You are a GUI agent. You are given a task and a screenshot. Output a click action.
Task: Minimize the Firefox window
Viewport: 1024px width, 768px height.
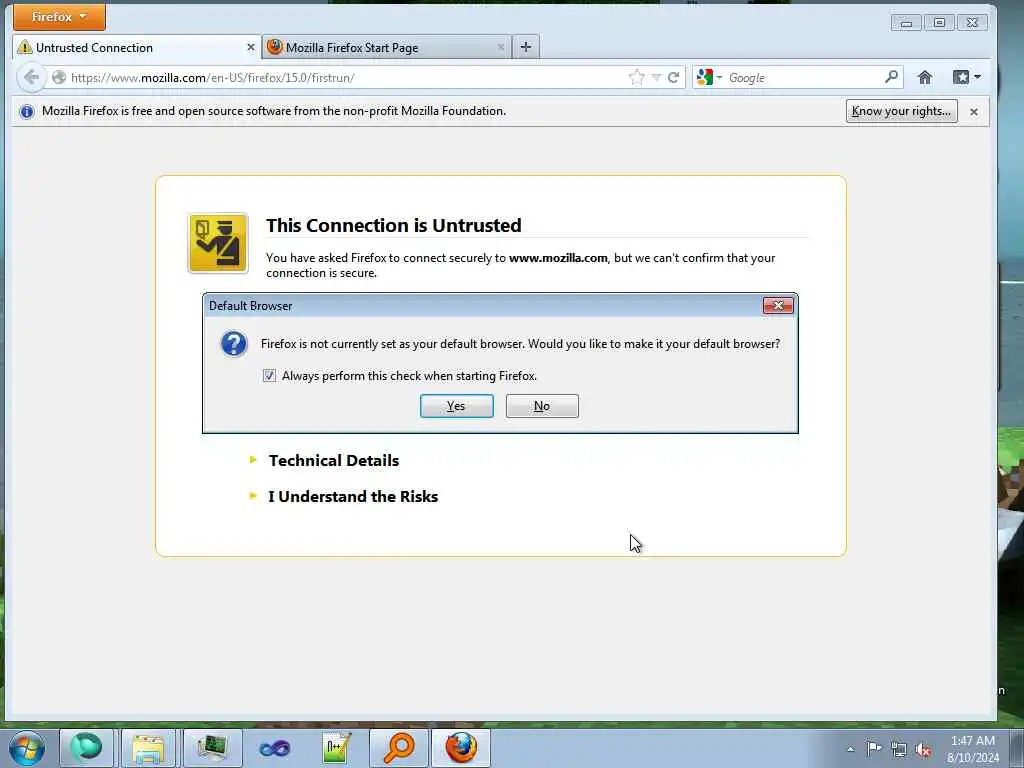pos(906,23)
